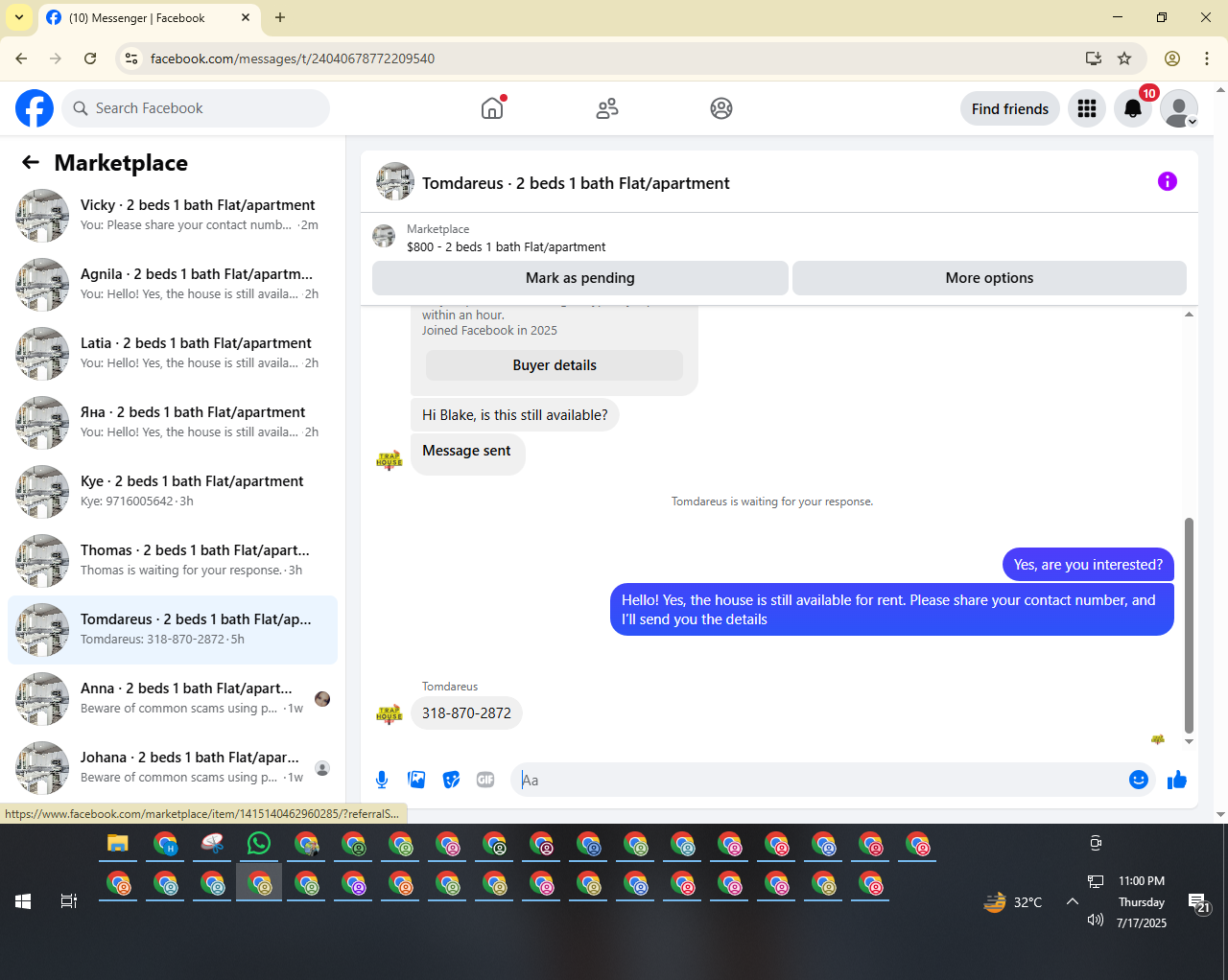Open Agnila's conversation in the list
This screenshot has height=980, width=1228.
coord(173,285)
